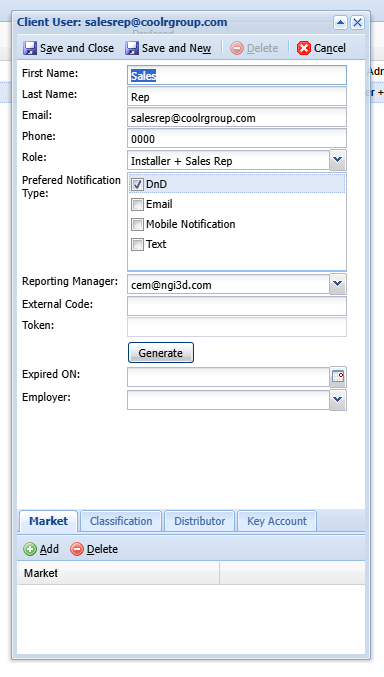Focus the First Name field
This screenshot has width=384, height=677.
(x=237, y=75)
